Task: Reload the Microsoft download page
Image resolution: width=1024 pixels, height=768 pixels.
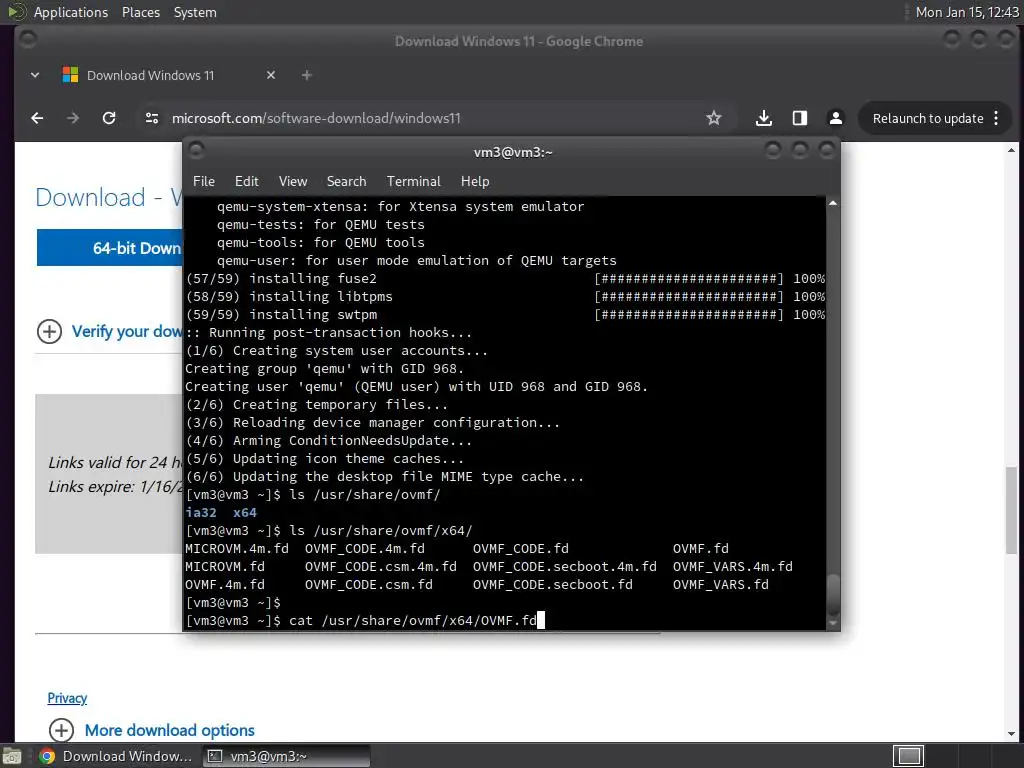Action: (x=109, y=118)
